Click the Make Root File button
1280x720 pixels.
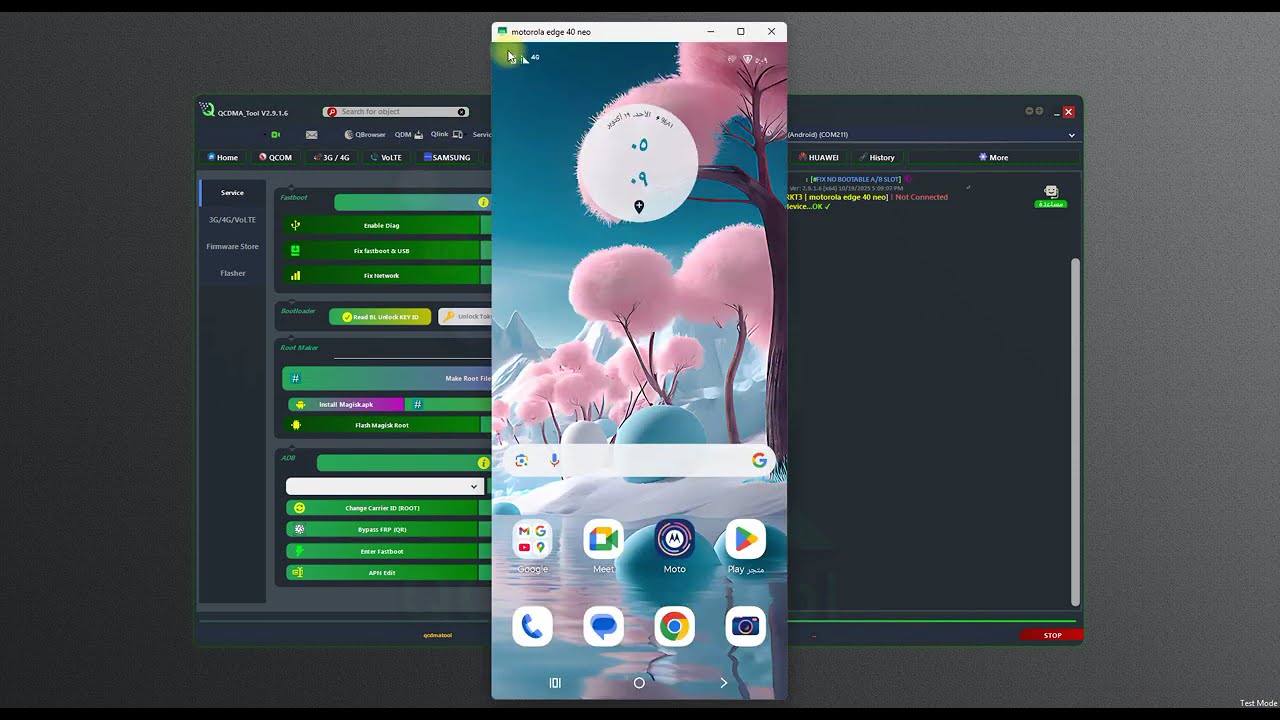[x=387, y=378]
